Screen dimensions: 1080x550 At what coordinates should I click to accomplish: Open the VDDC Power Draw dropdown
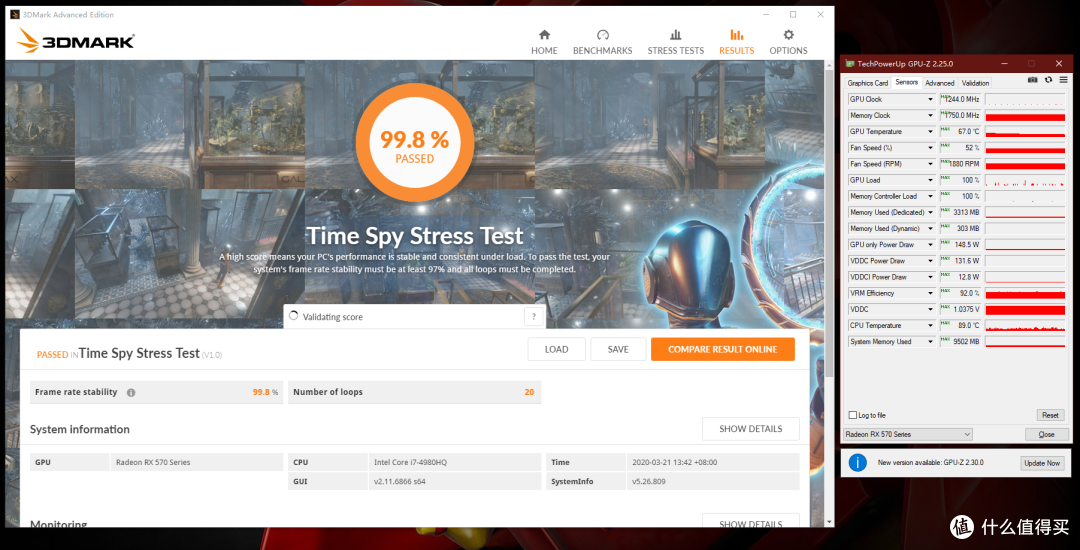click(x=931, y=261)
